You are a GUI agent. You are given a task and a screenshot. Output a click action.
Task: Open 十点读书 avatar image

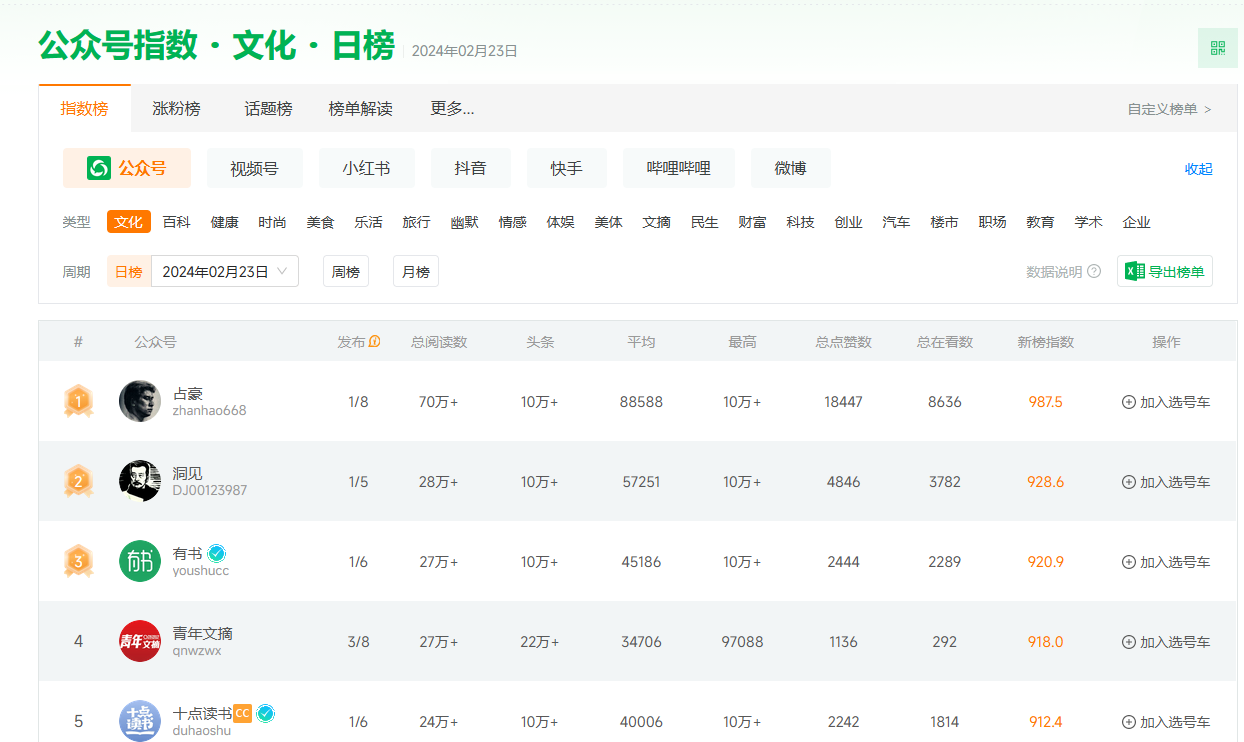click(x=140, y=721)
